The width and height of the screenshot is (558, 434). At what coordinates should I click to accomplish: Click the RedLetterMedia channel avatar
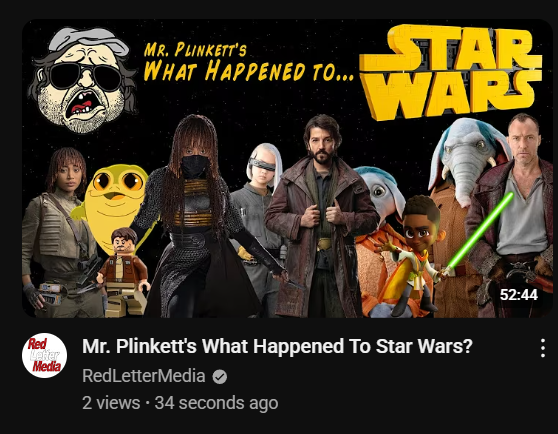point(44,355)
